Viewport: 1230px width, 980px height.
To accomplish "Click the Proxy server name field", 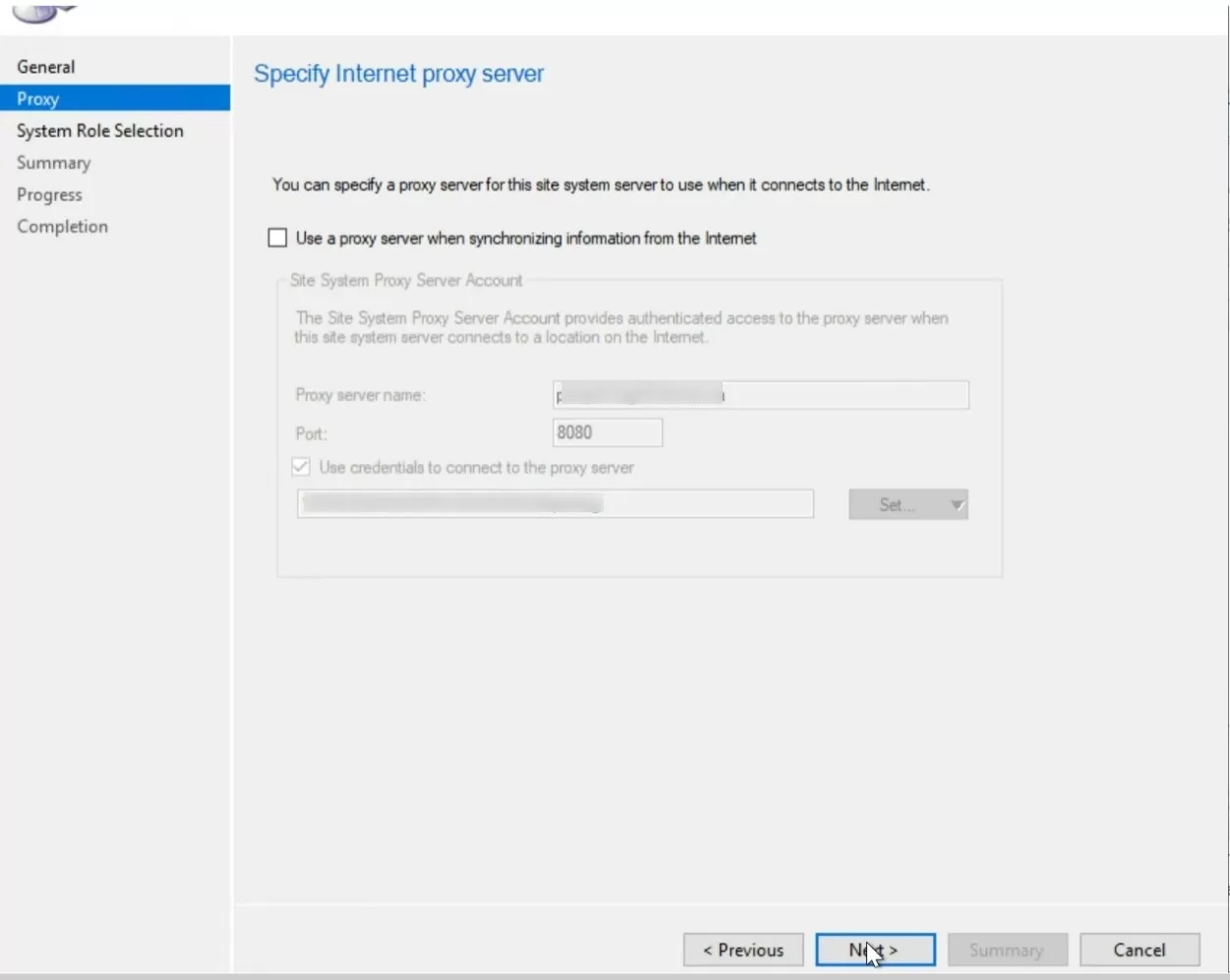I will [x=760, y=395].
